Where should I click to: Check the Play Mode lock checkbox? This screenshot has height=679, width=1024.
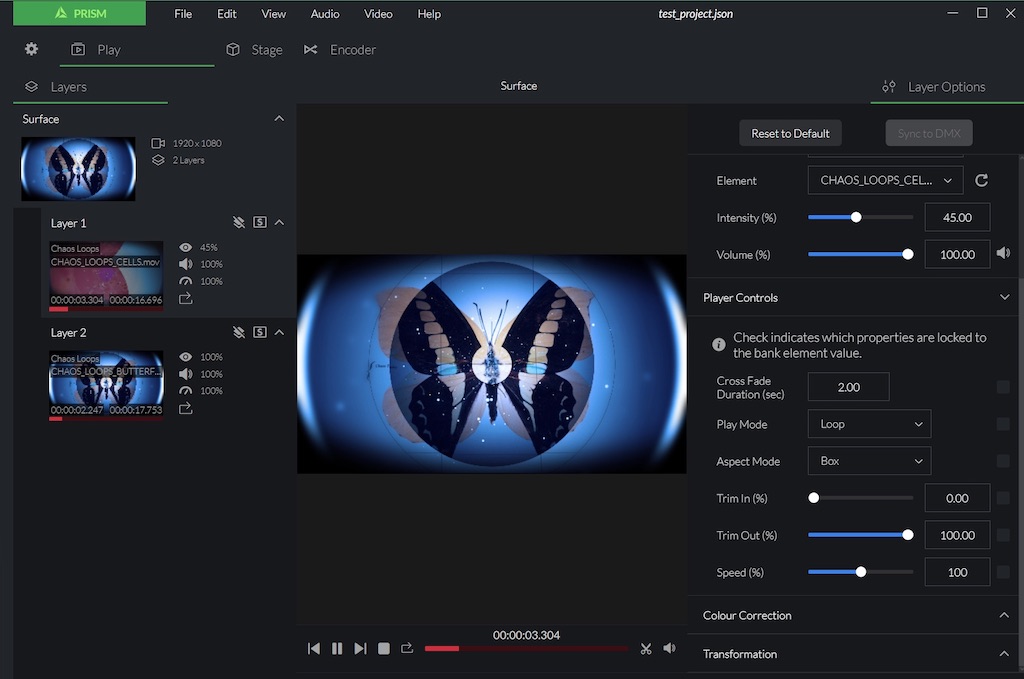[1003, 424]
